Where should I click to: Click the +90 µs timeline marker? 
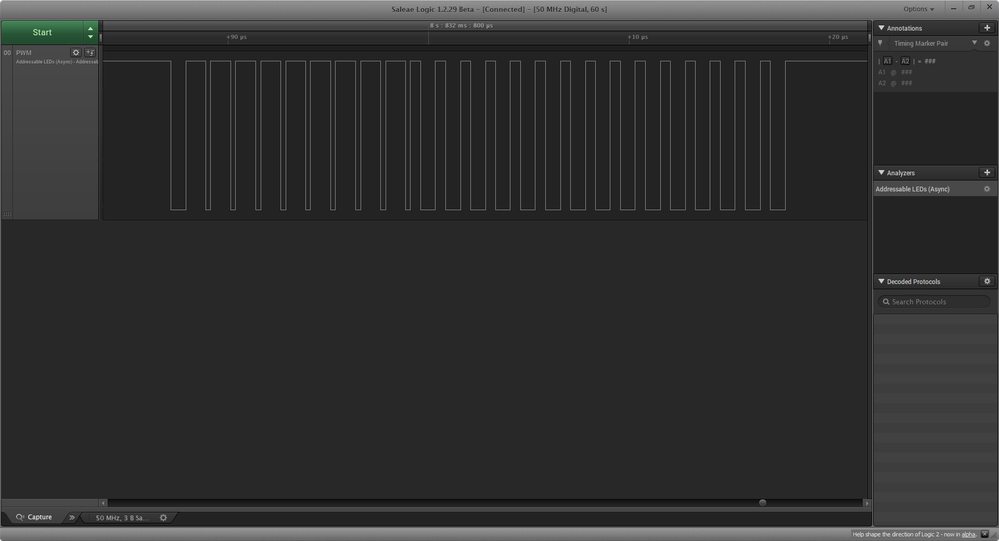[236, 37]
